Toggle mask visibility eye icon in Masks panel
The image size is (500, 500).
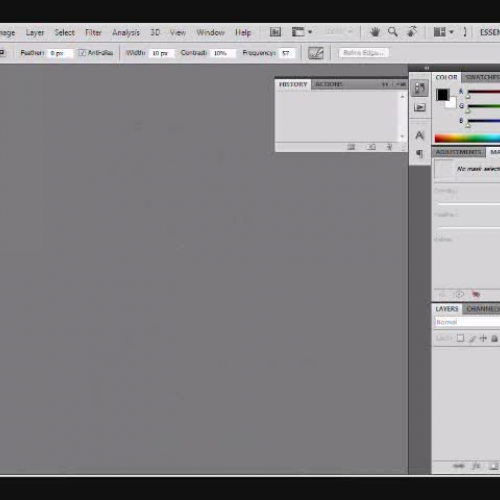[x=459, y=295]
